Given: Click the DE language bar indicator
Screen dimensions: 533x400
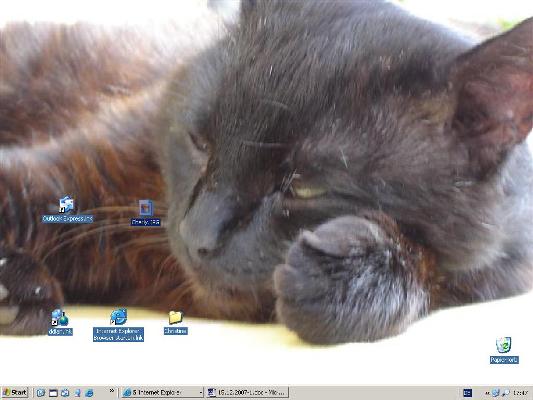Looking at the screenshot, I should click(468, 393).
